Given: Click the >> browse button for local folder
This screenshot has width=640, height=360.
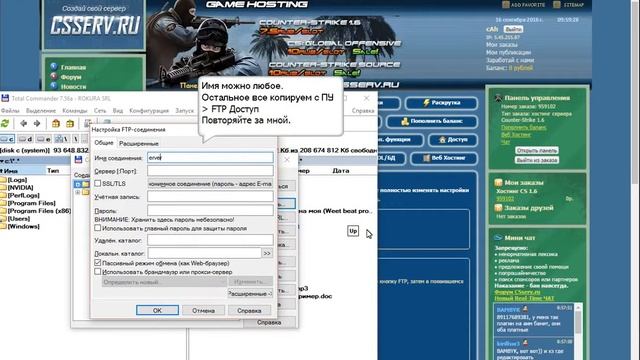Looking at the screenshot, I should point(267,253).
